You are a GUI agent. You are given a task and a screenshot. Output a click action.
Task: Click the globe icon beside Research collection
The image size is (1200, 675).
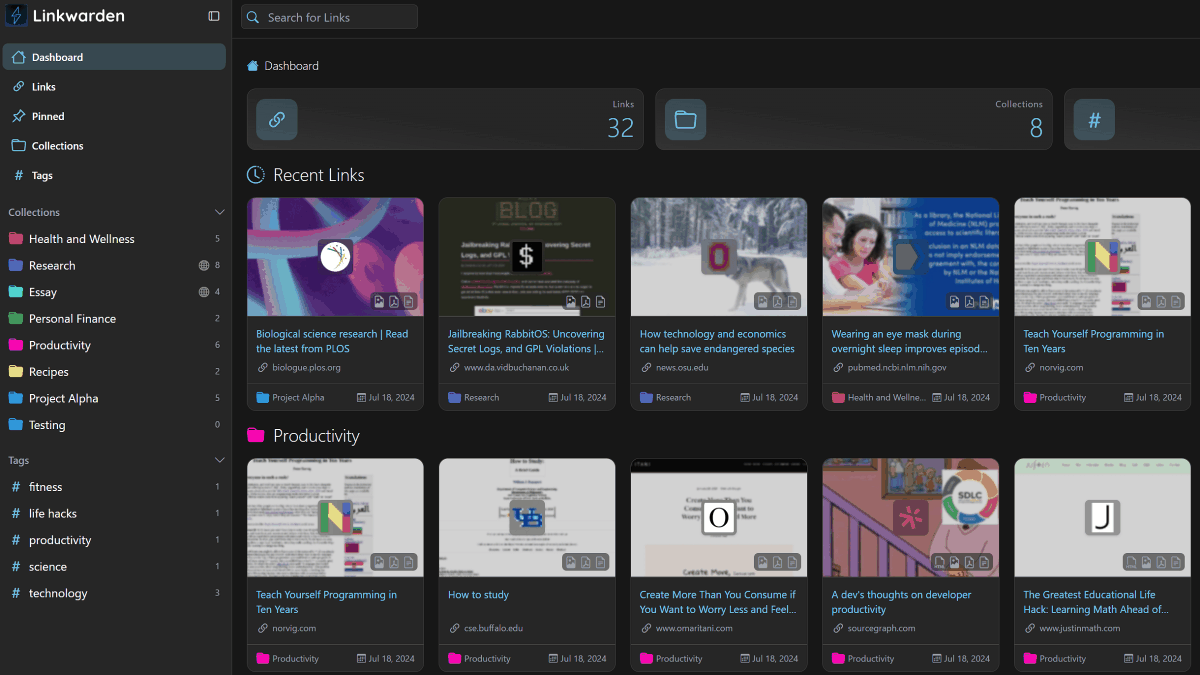pos(204,266)
